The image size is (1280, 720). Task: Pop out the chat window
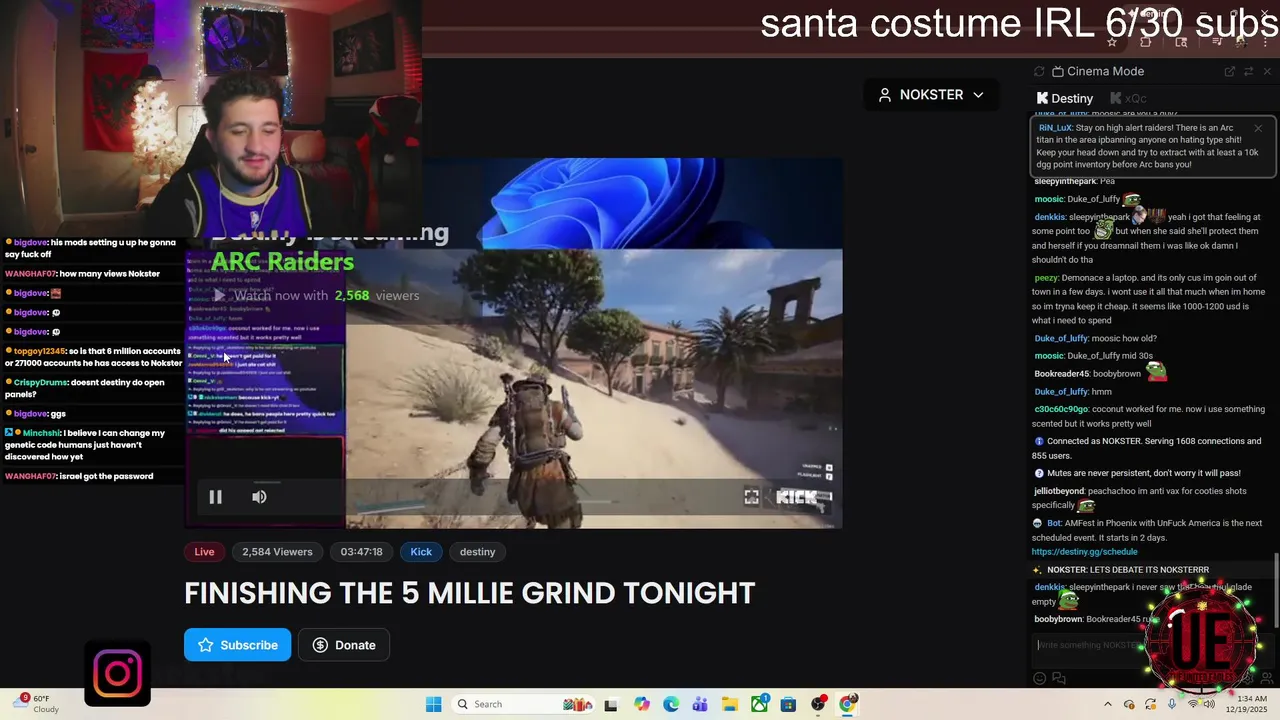click(x=1229, y=71)
